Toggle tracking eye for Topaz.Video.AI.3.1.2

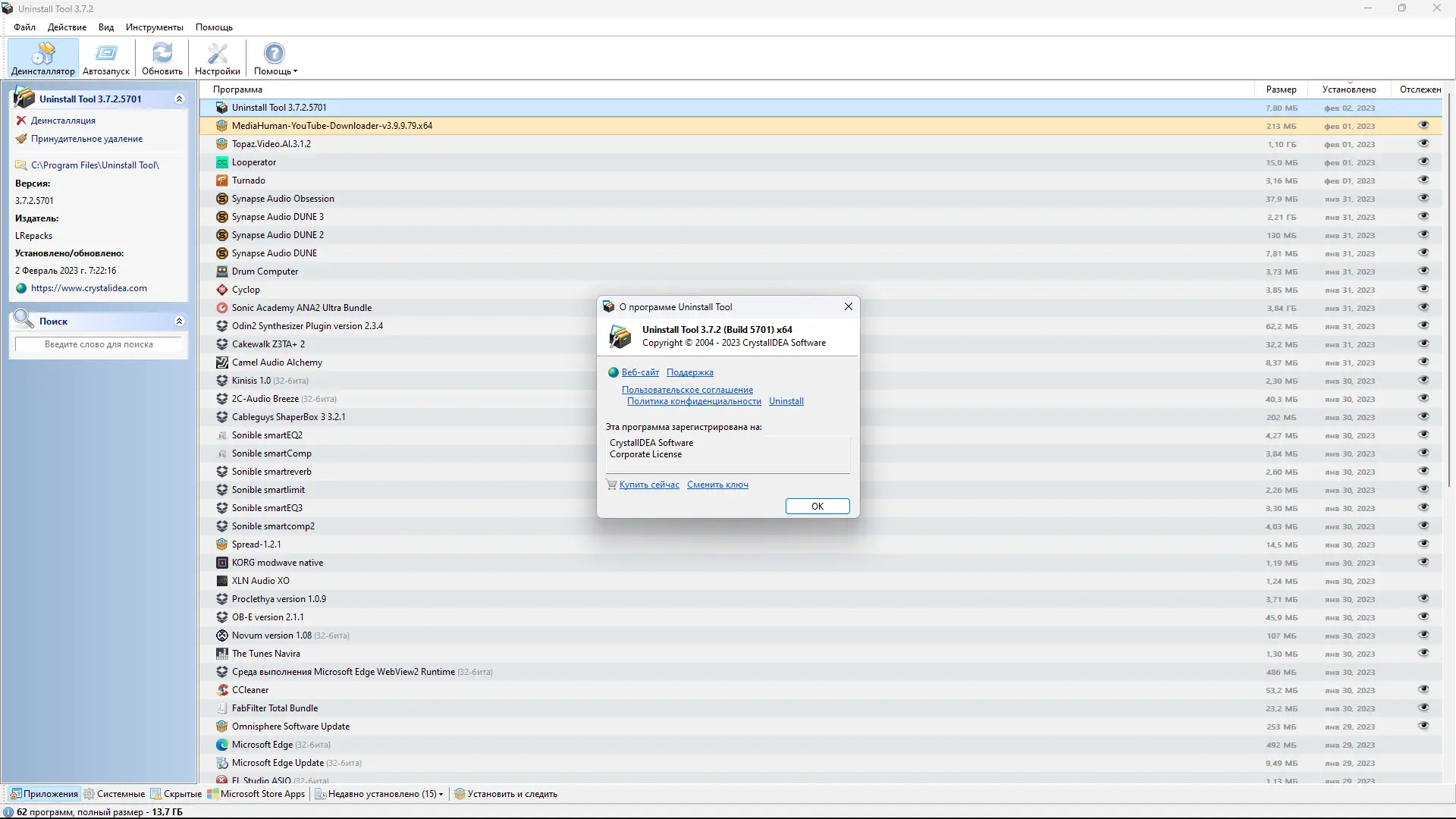click(x=1424, y=144)
